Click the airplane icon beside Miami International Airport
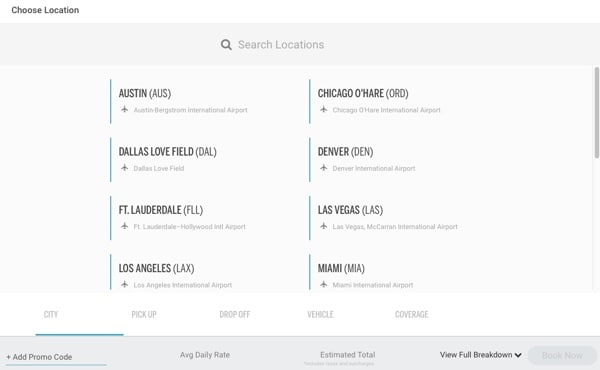600x370 pixels. click(x=324, y=284)
